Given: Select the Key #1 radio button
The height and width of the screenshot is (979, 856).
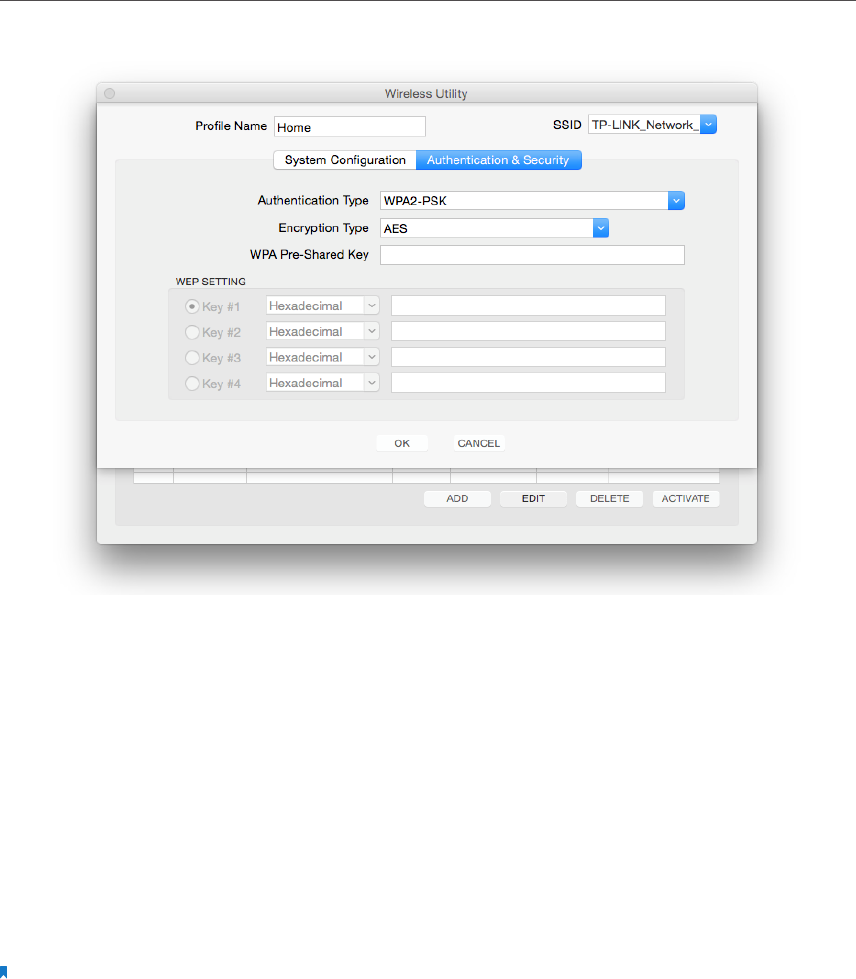Looking at the screenshot, I should (192, 307).
